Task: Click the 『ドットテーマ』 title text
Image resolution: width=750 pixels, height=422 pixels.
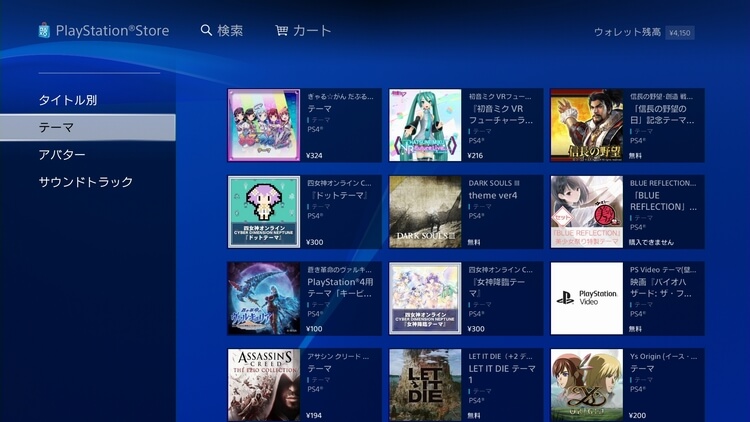Action: point(339,195)
